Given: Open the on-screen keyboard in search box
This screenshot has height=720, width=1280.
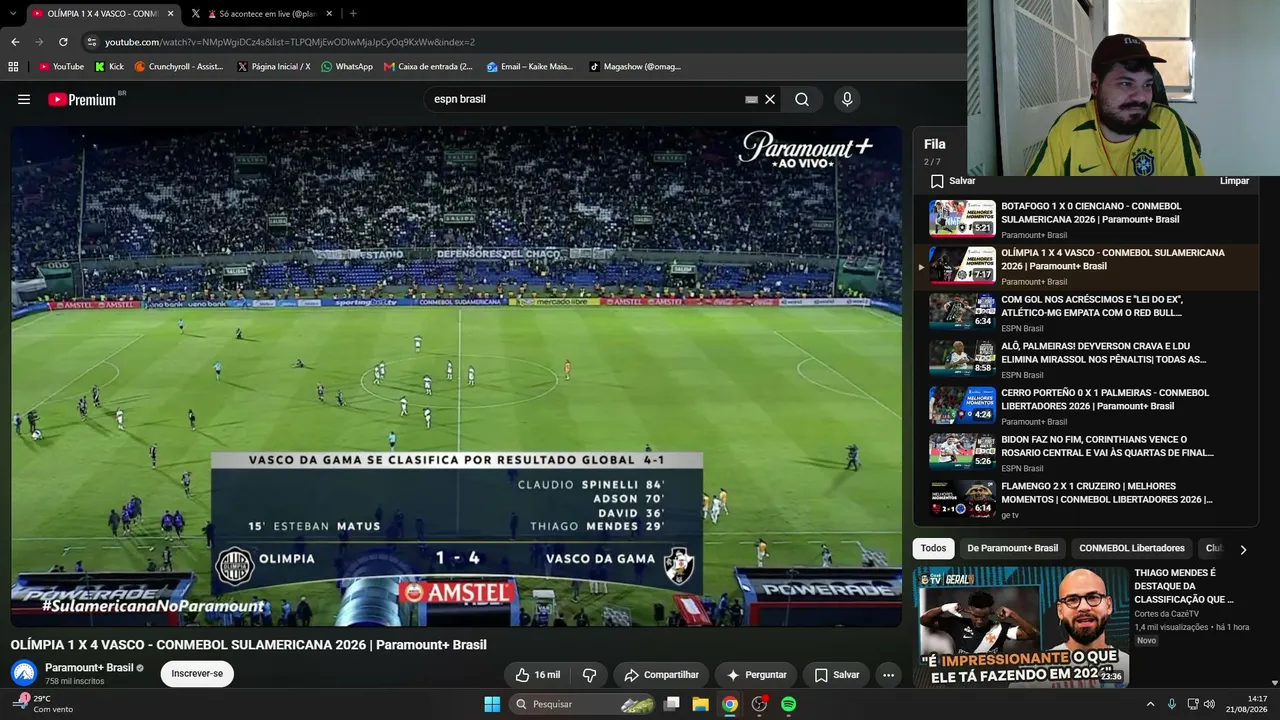Looking at the screenshot, I should click(751, 100).
